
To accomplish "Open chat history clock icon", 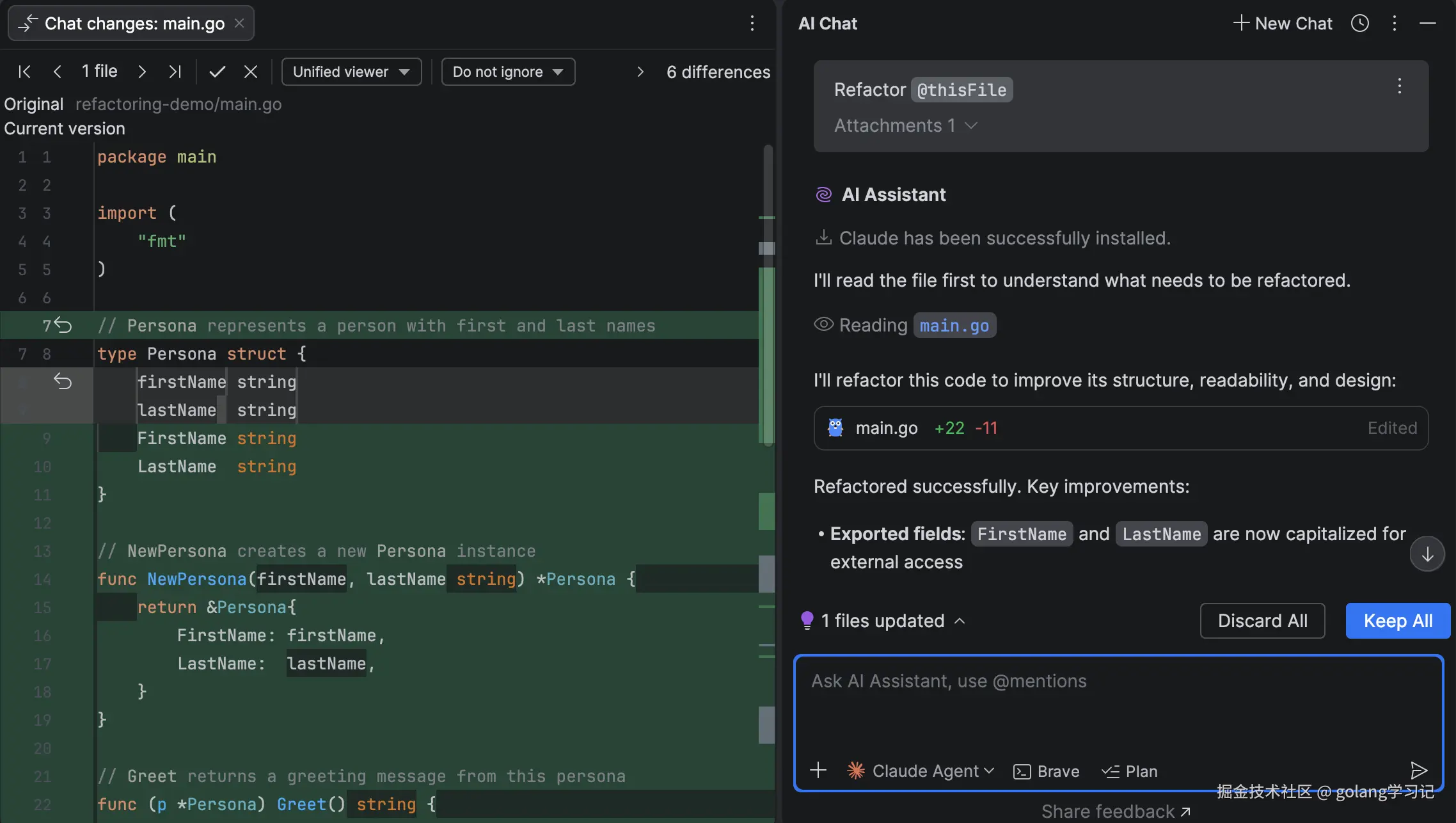I will [x=1359, y=24].
